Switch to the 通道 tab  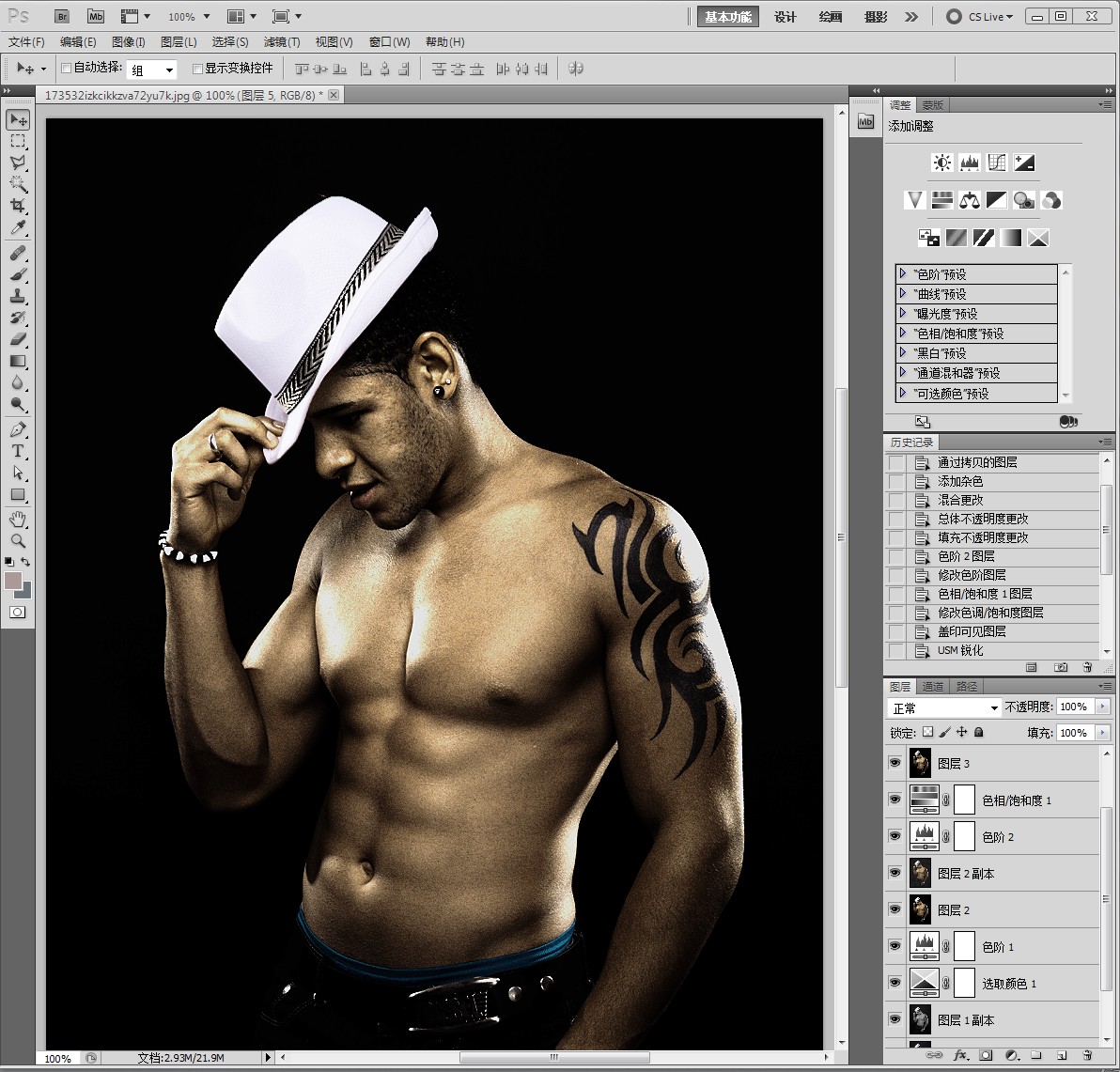pyautogui.click(x=932, y=686)
